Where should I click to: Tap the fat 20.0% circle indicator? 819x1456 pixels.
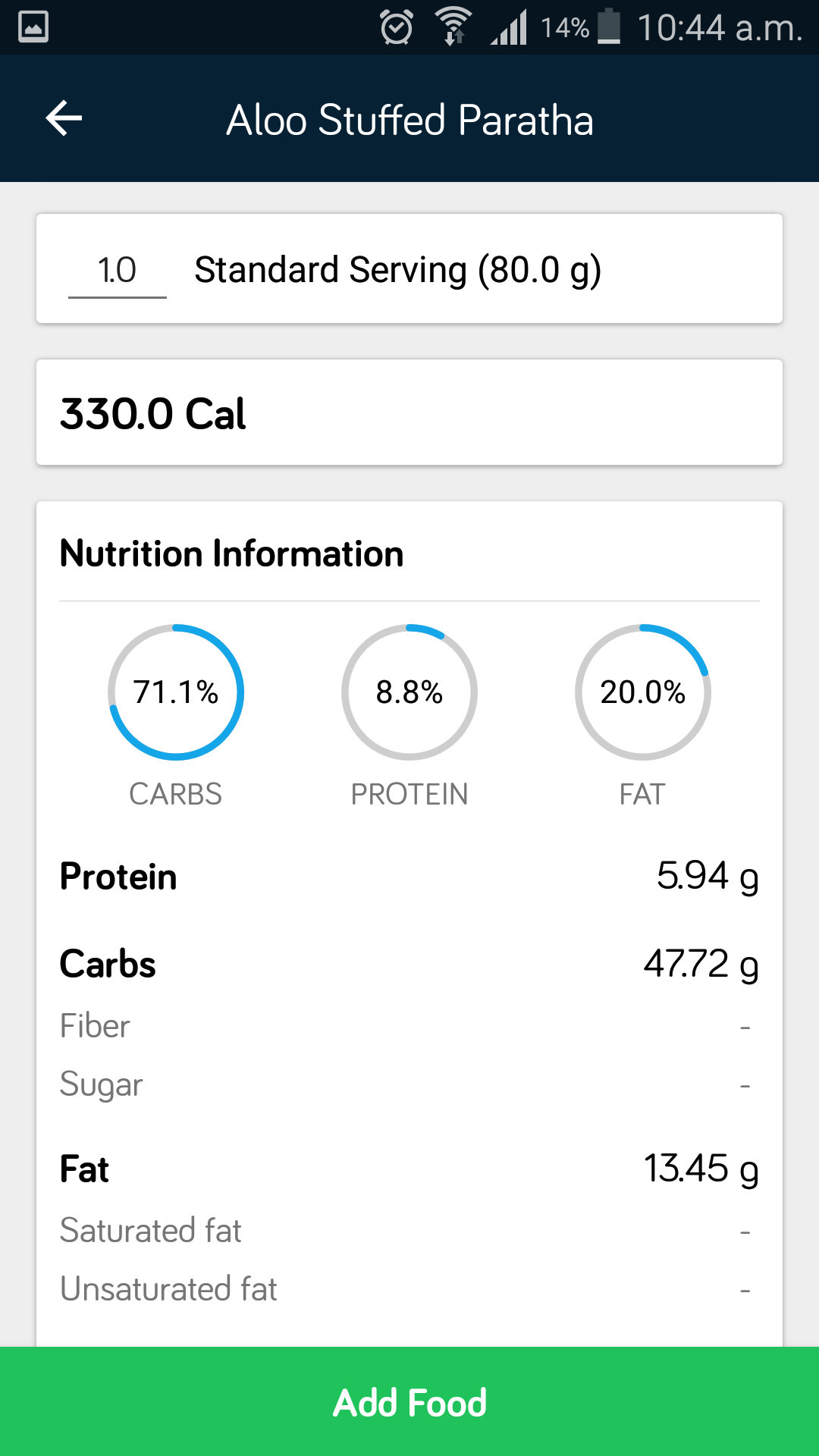tap(642, 692)
